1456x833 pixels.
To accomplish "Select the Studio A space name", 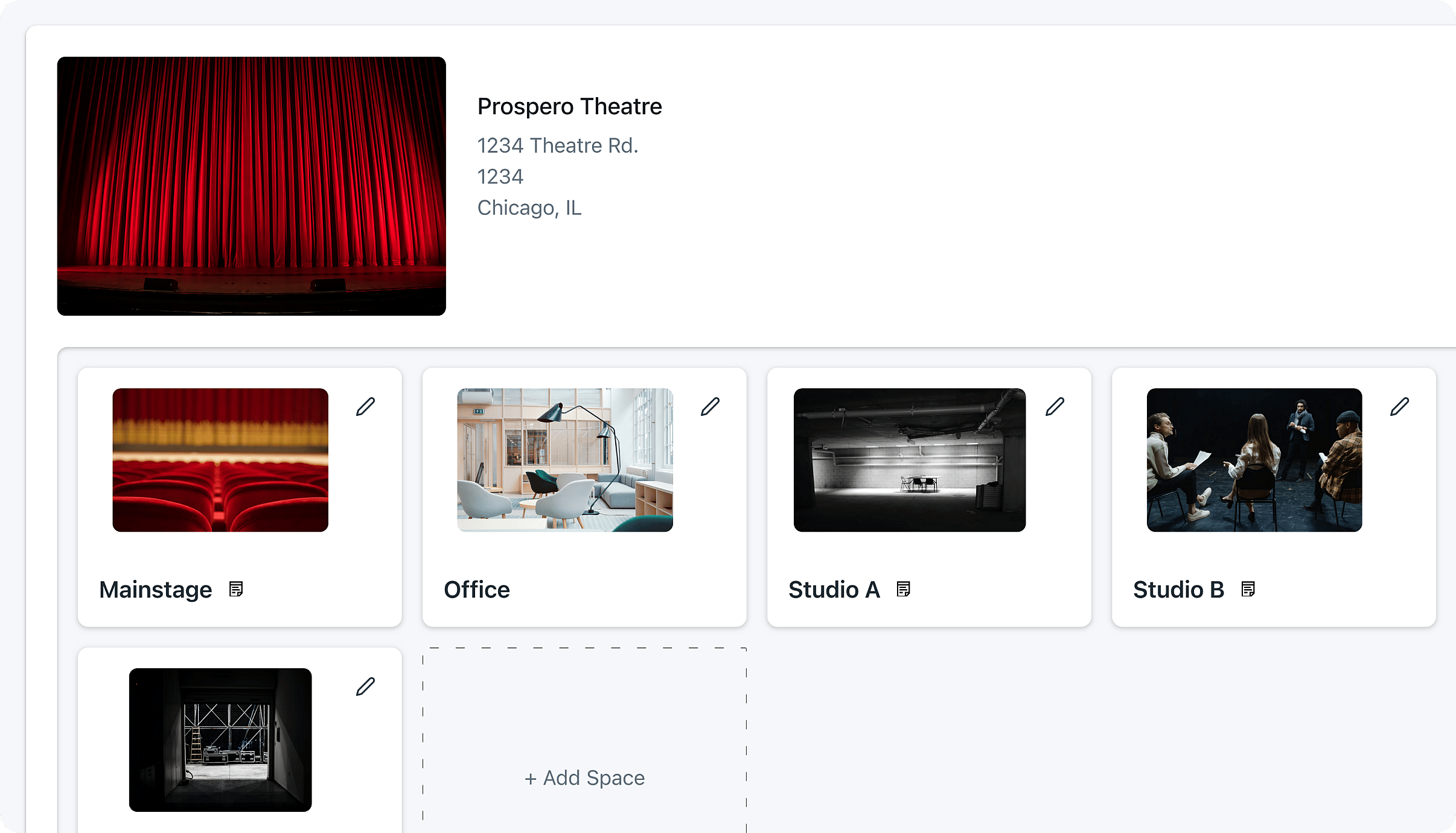I will (x=834, y=589).
